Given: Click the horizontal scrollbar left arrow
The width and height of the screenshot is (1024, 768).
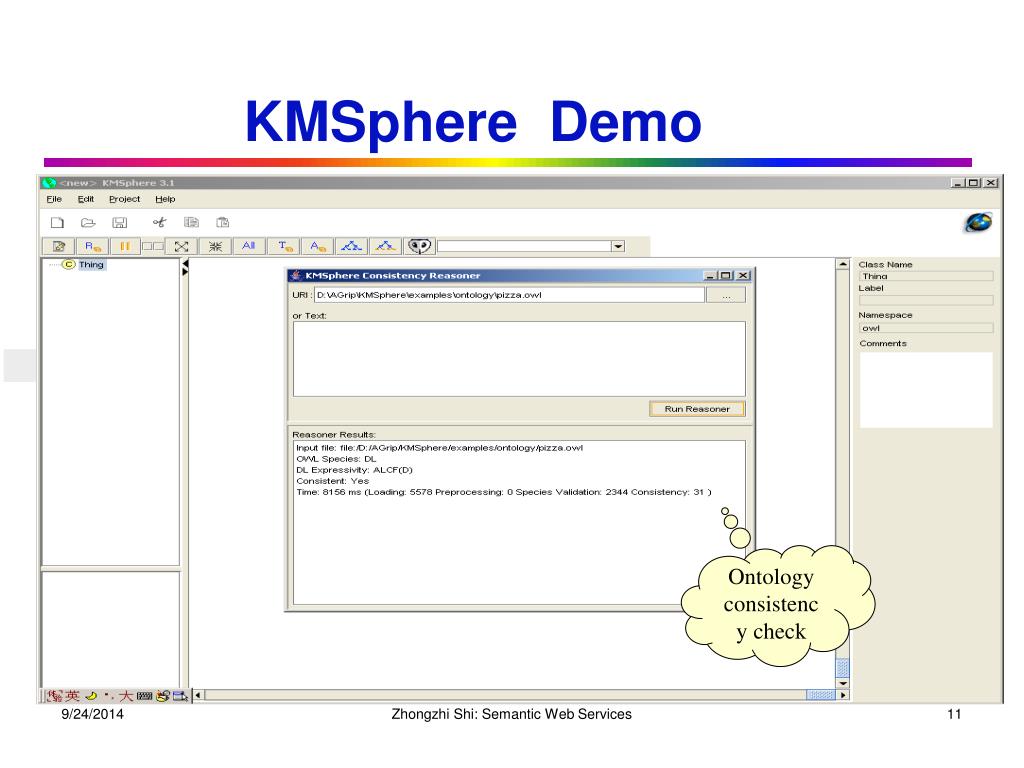Looking at the screenshot, I should [x=198, y=696].
